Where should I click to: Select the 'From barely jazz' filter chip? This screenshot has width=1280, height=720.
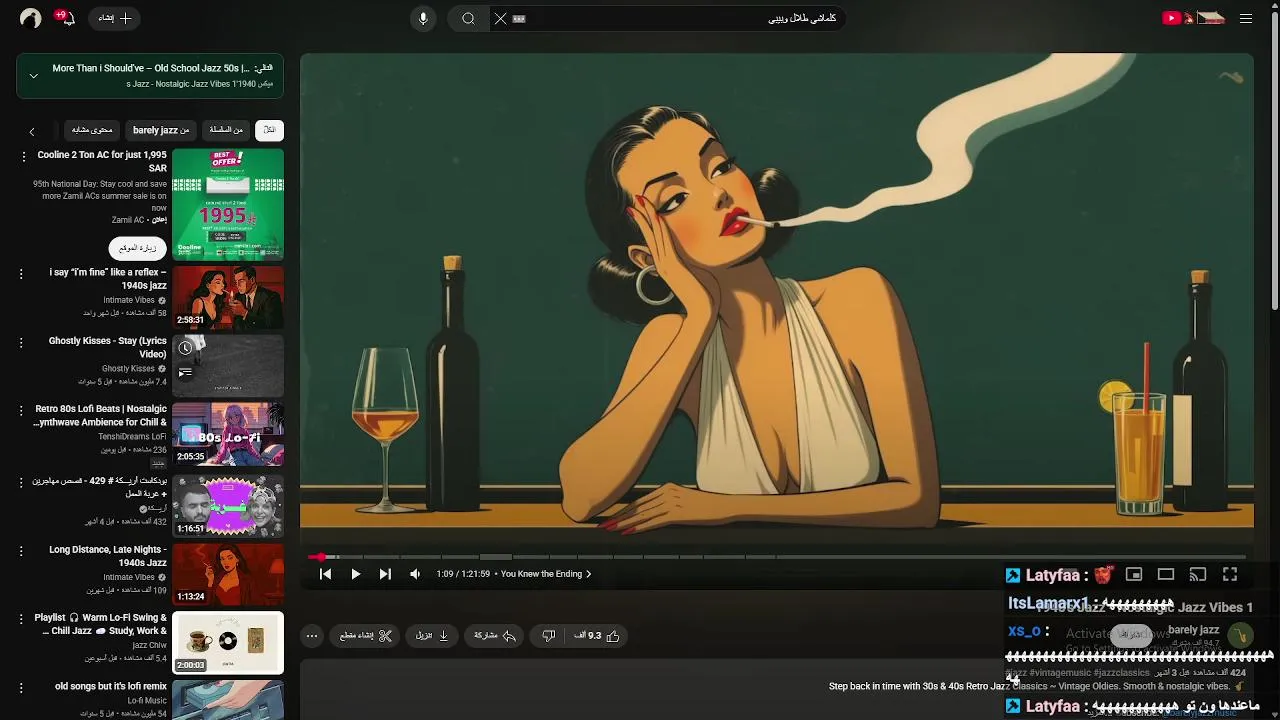161,130
